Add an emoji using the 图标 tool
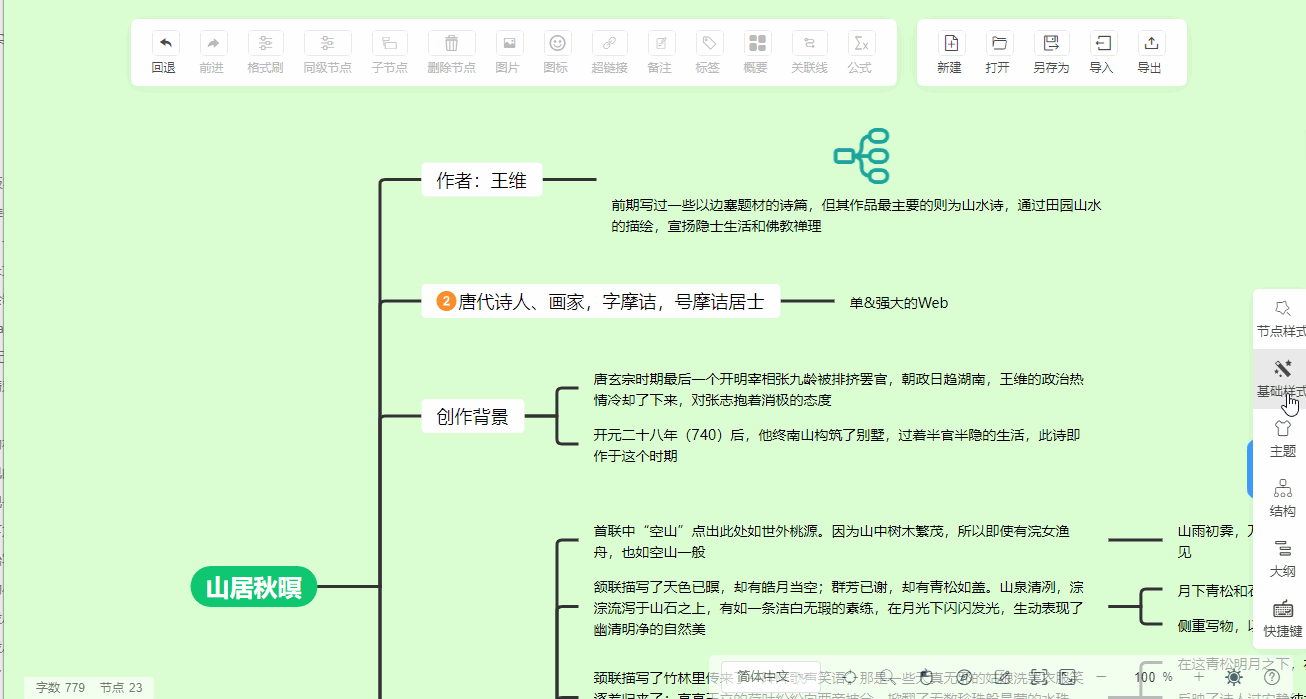Screen dimensions: 1306x699 (559, 52)
